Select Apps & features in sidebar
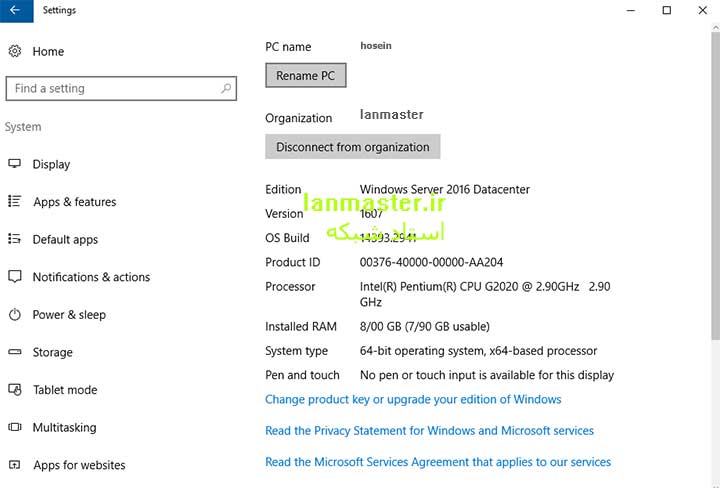The width and height of the screenshot is (720, 488). click(x=75, y=202)
